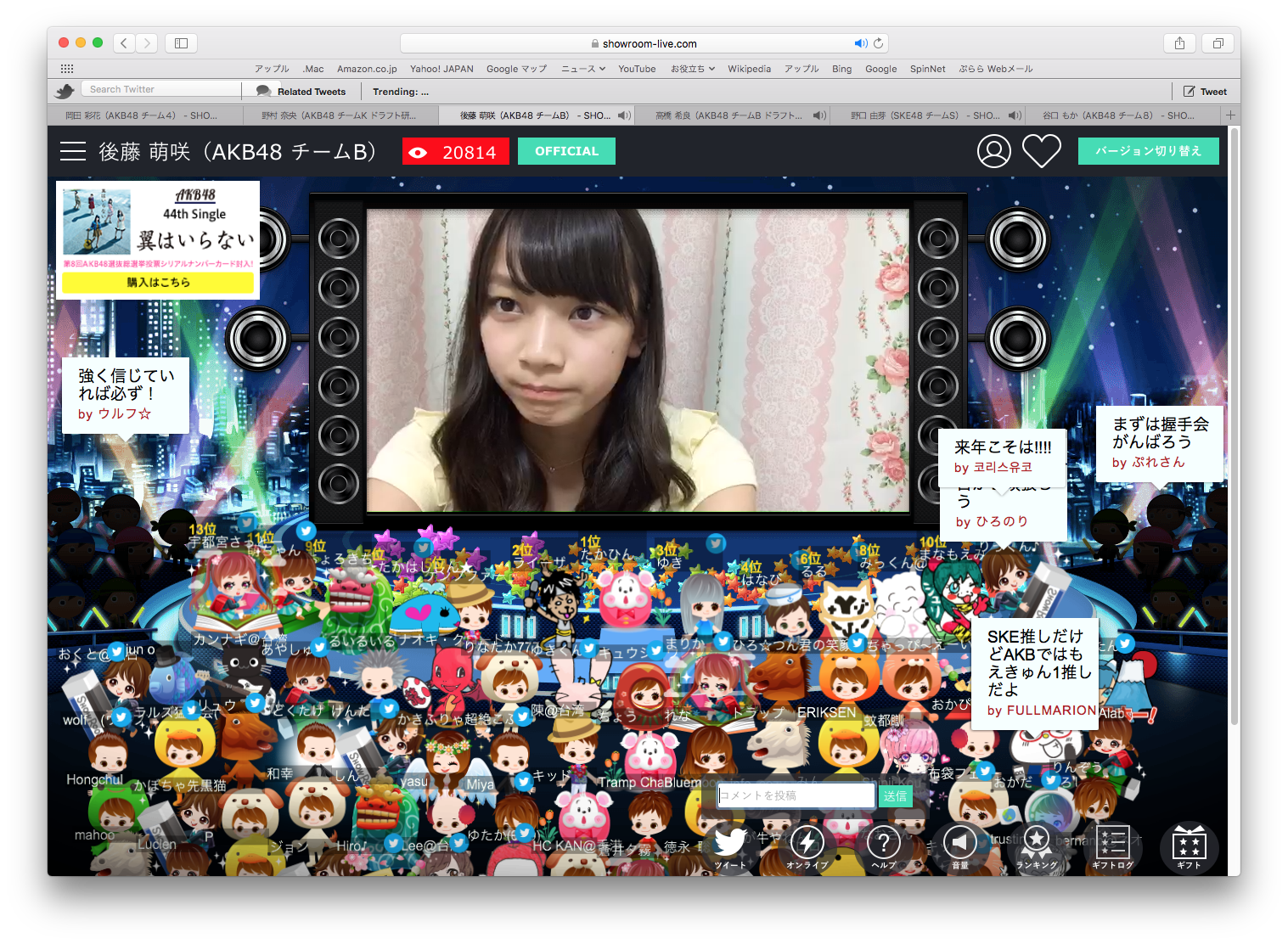Click the 来年こそは!!!! comment bubble
The width and height of the screenshot is (1288, 944).
click(1003, 458)
